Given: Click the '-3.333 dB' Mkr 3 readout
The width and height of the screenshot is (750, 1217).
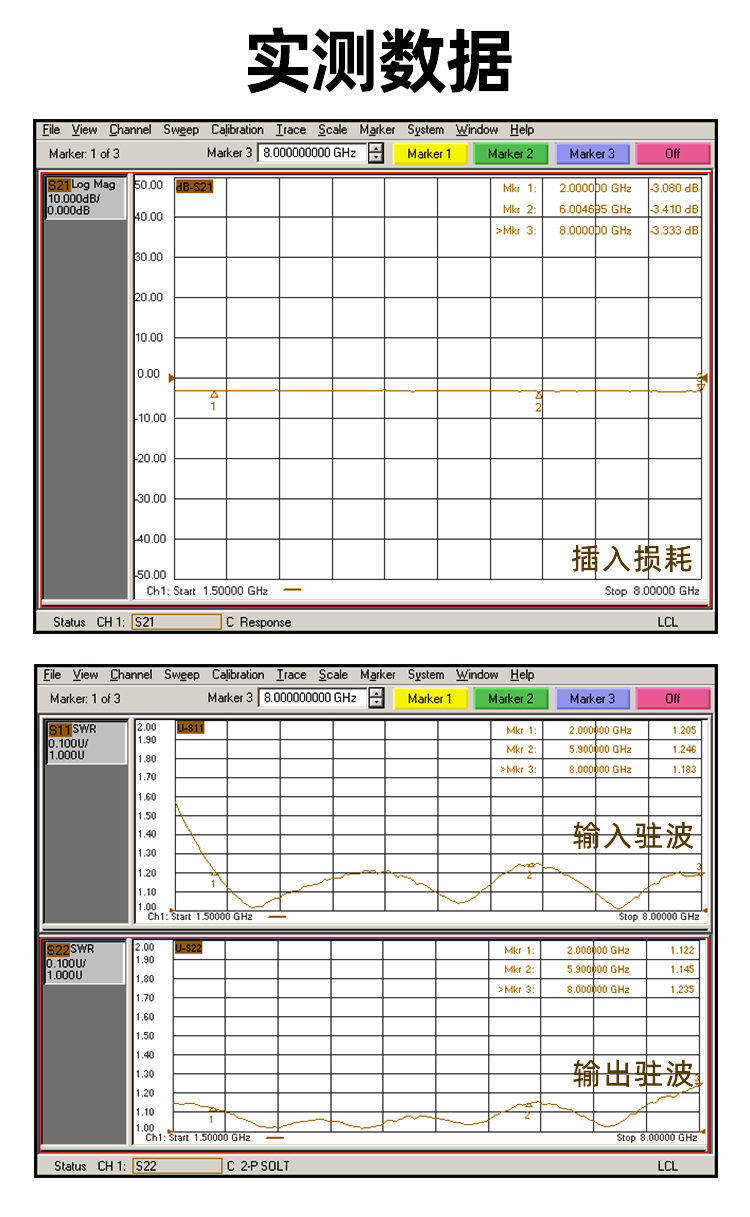Looking at the screenshot, I should click(674, 230).
